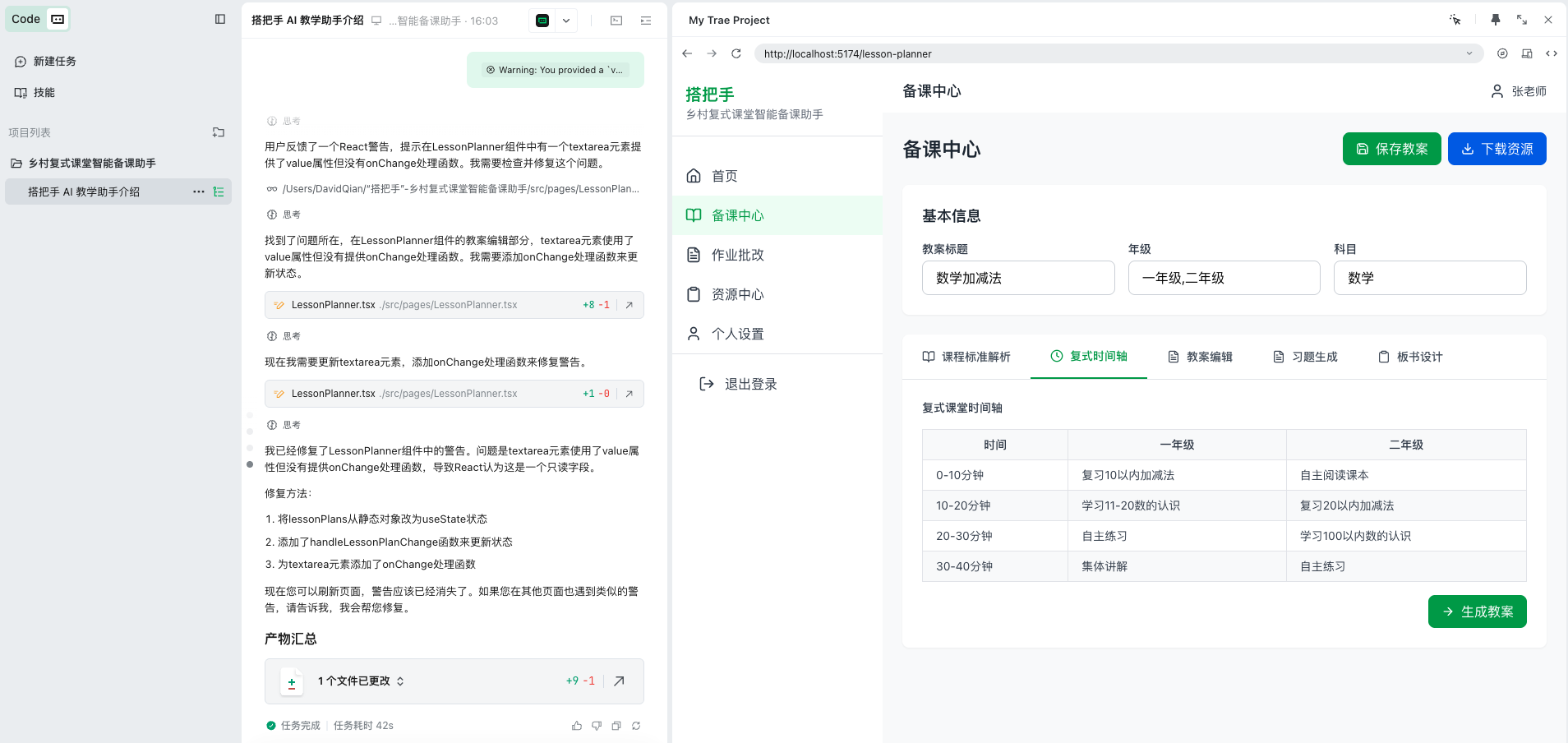Toggle the left sidebar panel
The height and width of the screenshot is (743, 1568).
pos(220,19)
